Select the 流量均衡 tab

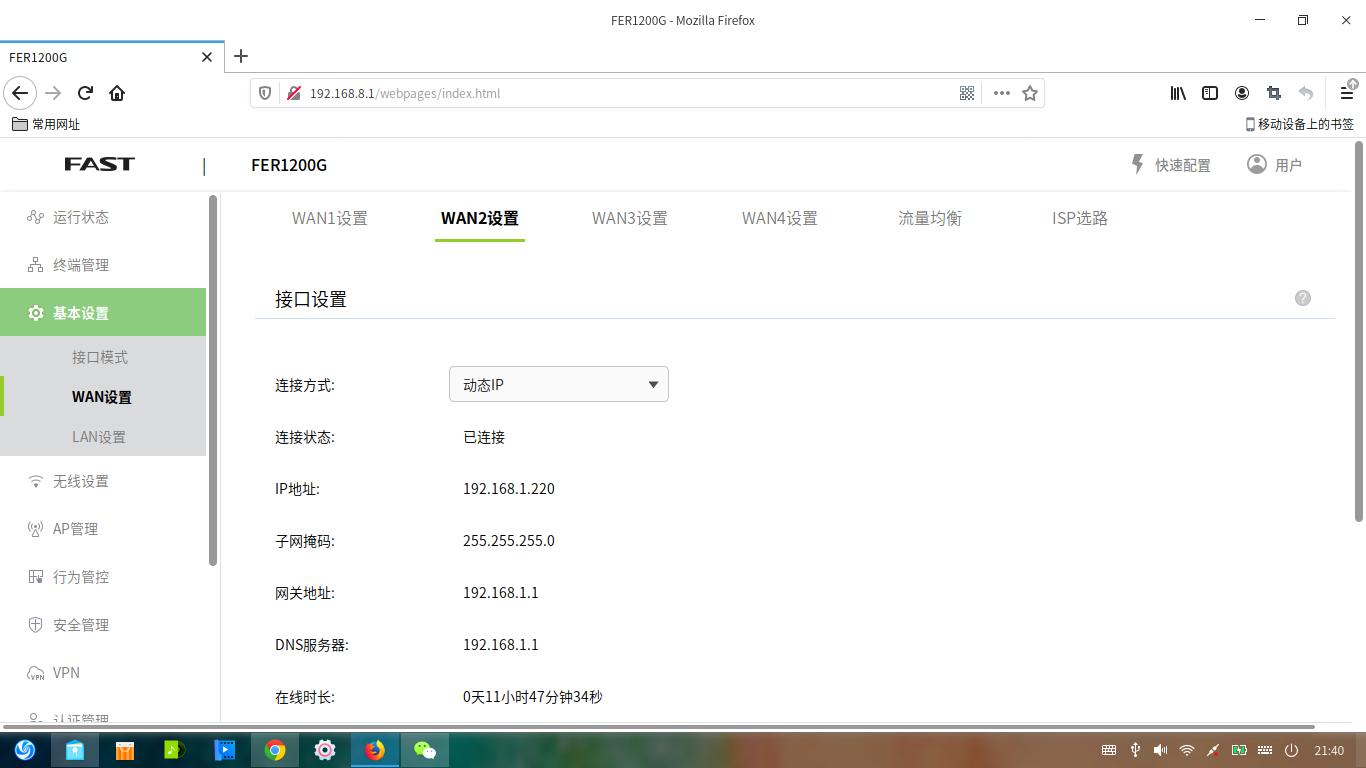929,218
